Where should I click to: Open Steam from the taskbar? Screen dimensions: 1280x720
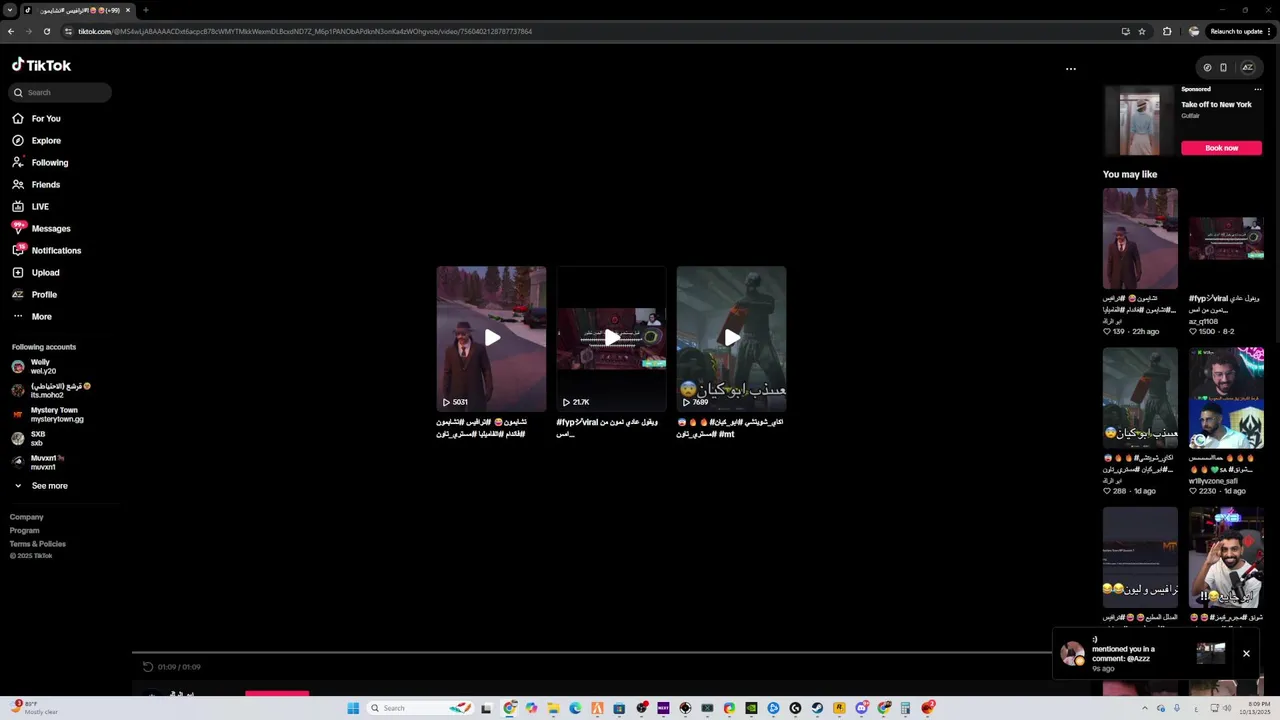click(817, 708)
